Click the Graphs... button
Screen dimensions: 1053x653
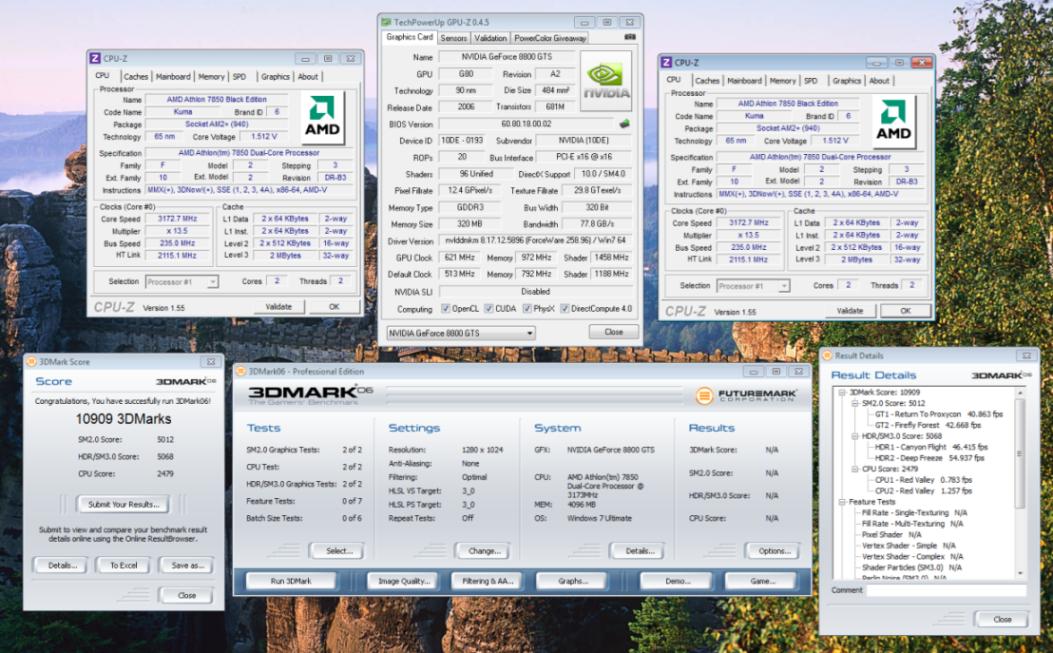click(572, 581)
